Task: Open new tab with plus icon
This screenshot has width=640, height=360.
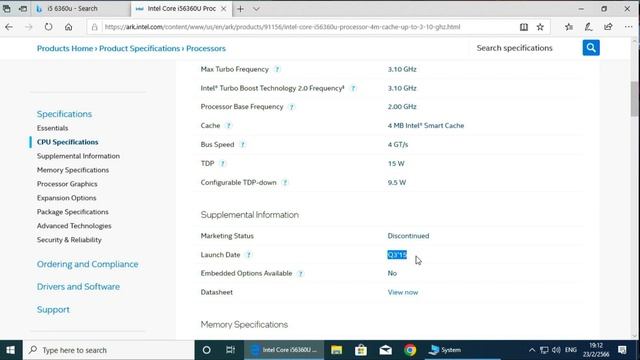Action: point(240,9)
